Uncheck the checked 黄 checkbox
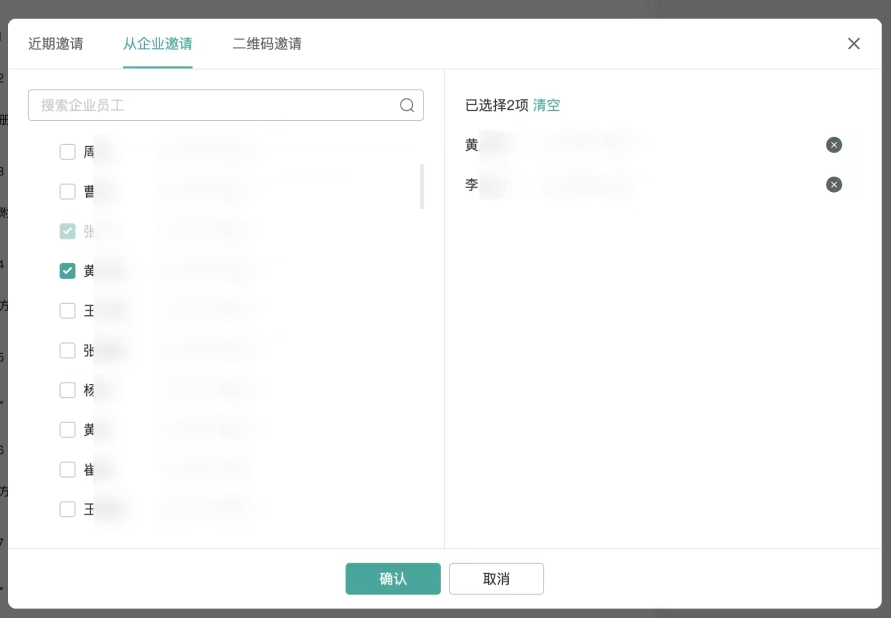The width and height of the screenshot is (891, 618). (x=68, y=271)
